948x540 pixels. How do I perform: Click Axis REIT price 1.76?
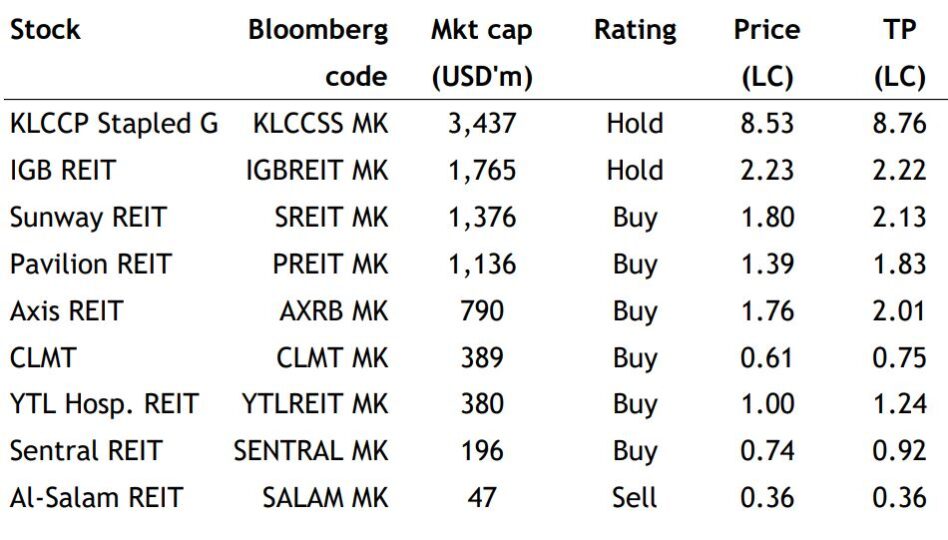767,311
